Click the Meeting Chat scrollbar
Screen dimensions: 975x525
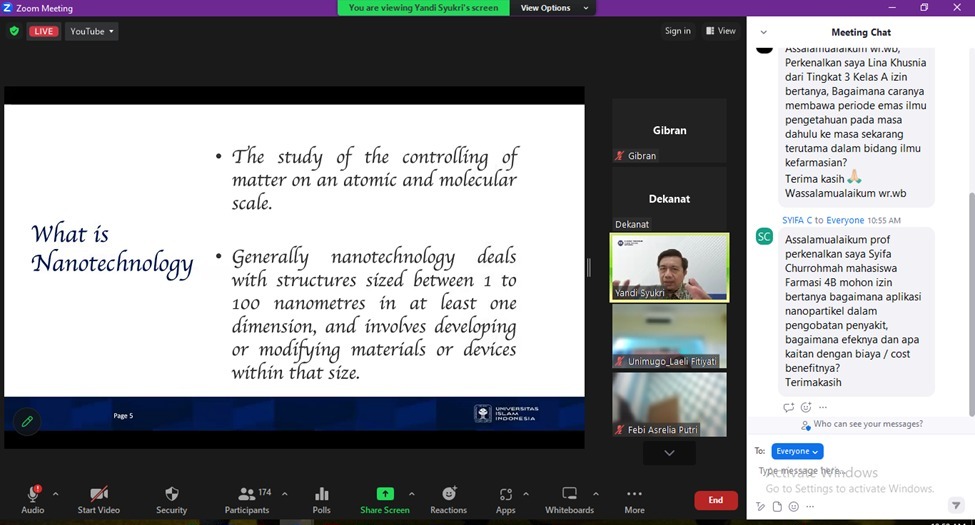tap(971, 304)
